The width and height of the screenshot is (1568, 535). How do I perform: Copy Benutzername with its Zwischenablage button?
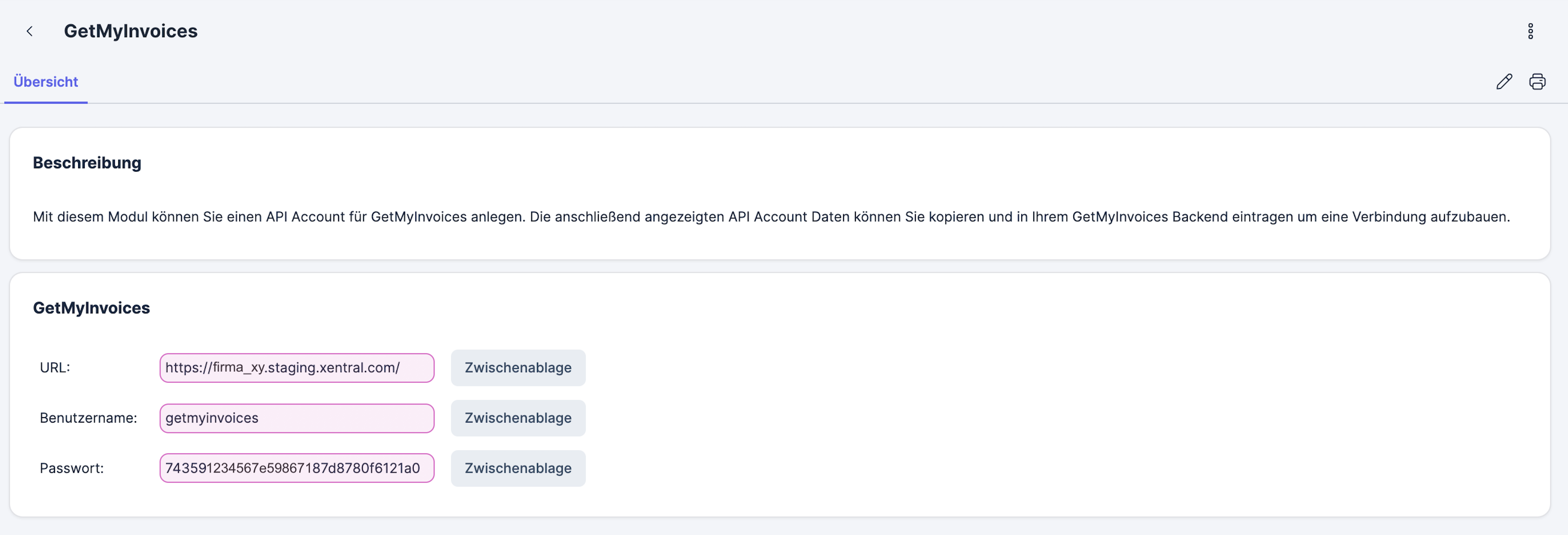(x=518, y=418)
